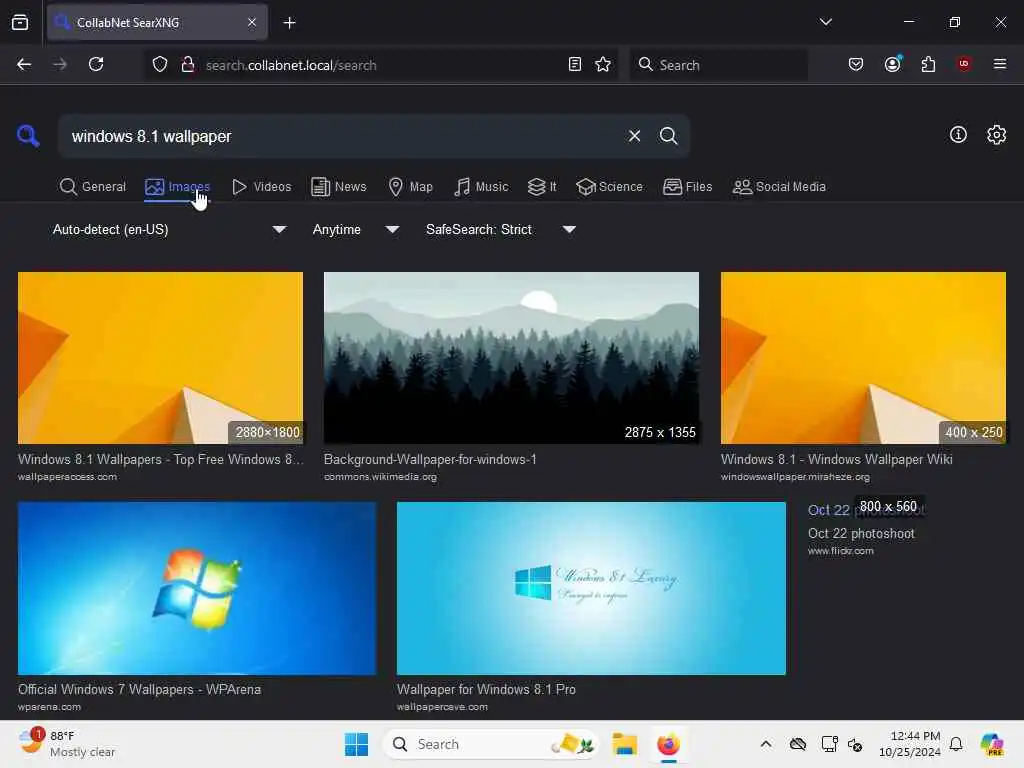Open Firefox application menu

coord(999,64)
